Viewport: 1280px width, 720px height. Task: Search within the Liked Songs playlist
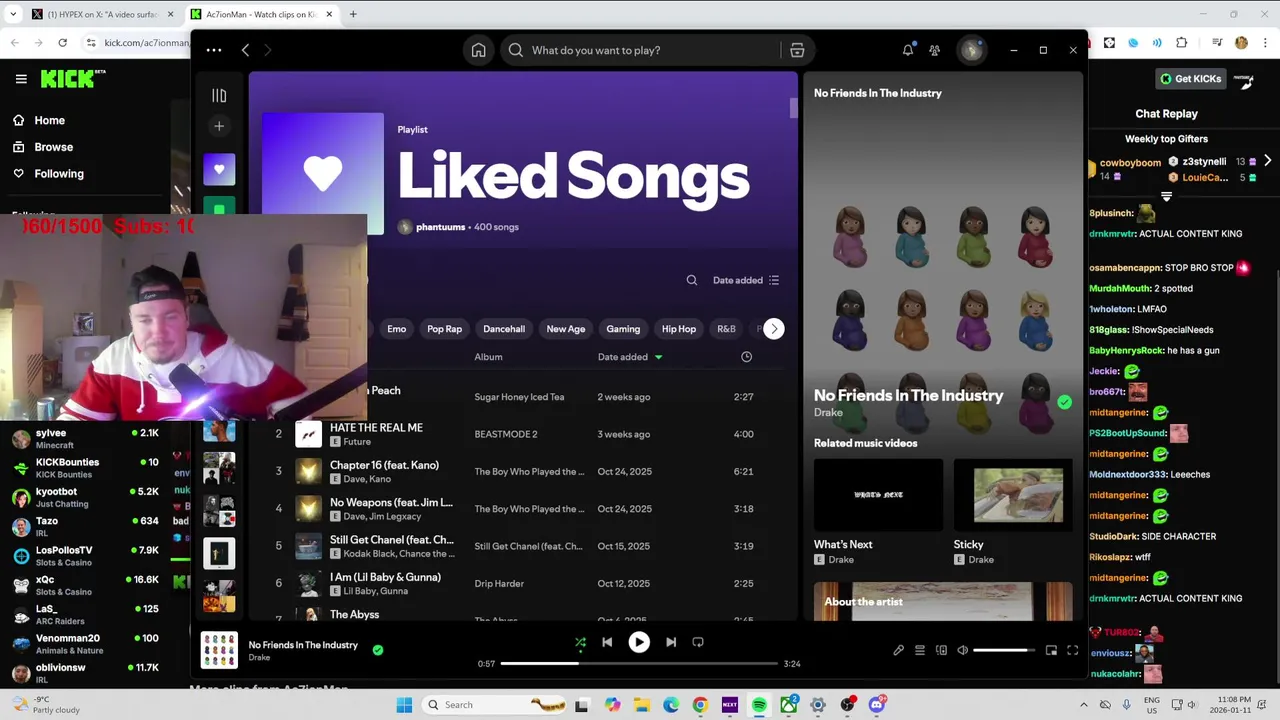coord(691,280)
